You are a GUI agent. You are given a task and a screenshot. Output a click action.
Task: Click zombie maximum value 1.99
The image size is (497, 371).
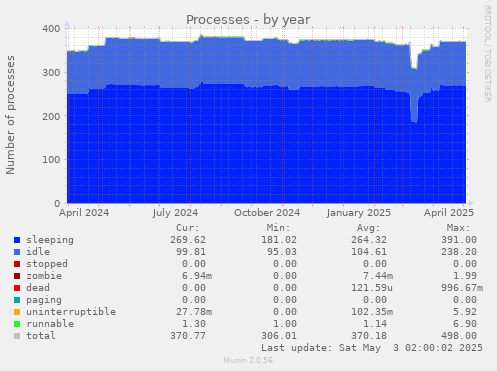pyautogui.click(x=465, y=276)
